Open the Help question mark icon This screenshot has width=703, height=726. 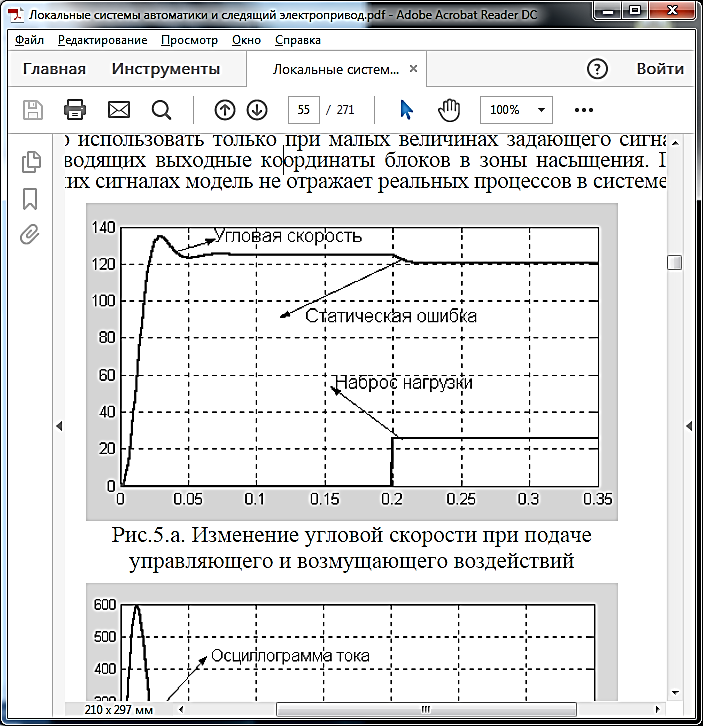tap(597, 69)
